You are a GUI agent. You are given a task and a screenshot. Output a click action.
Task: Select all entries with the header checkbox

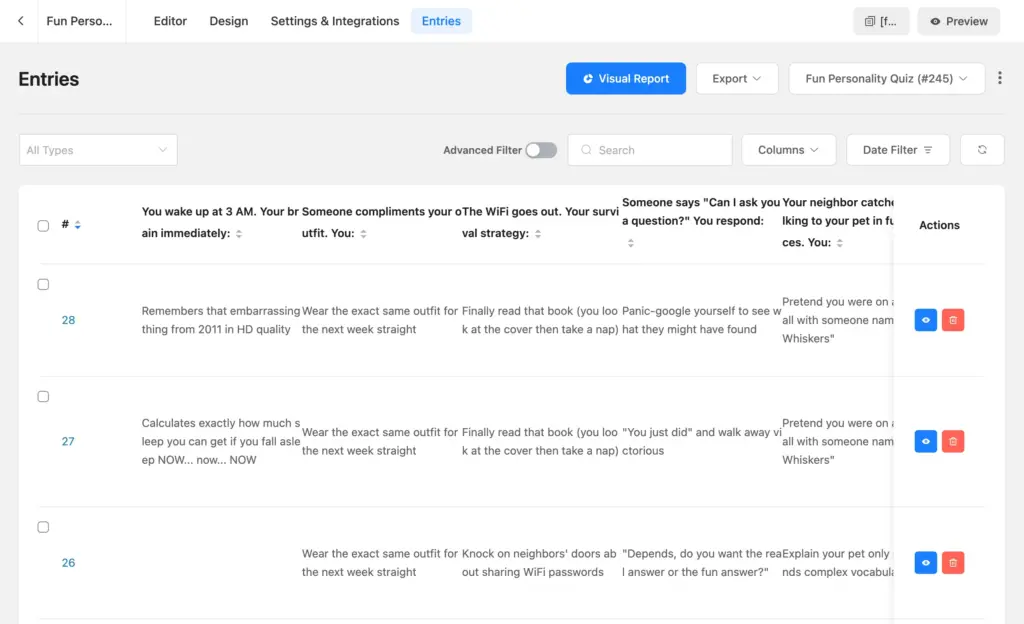pos(43,225)
